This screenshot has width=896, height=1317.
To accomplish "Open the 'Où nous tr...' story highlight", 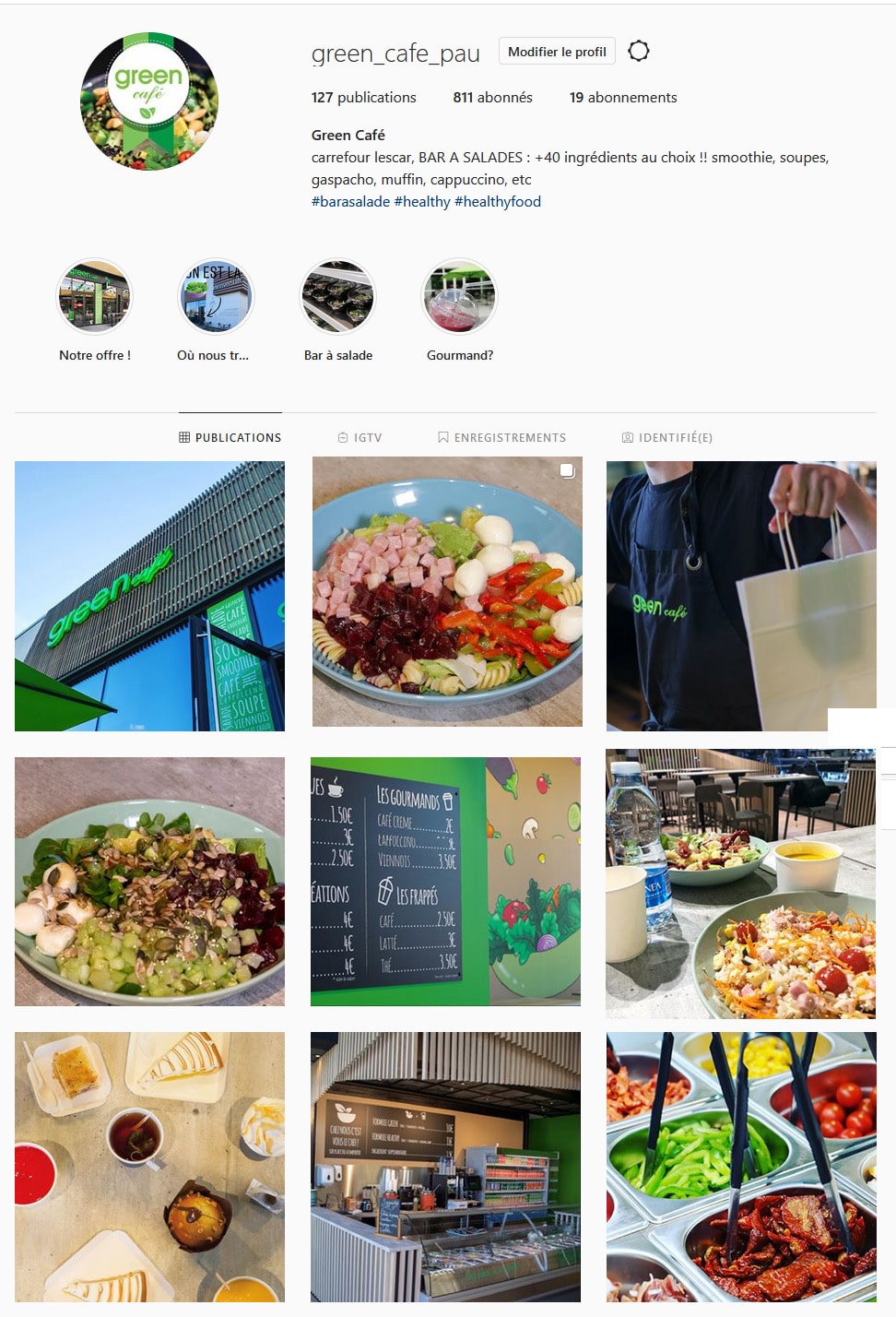I will [x=215, y=296].
